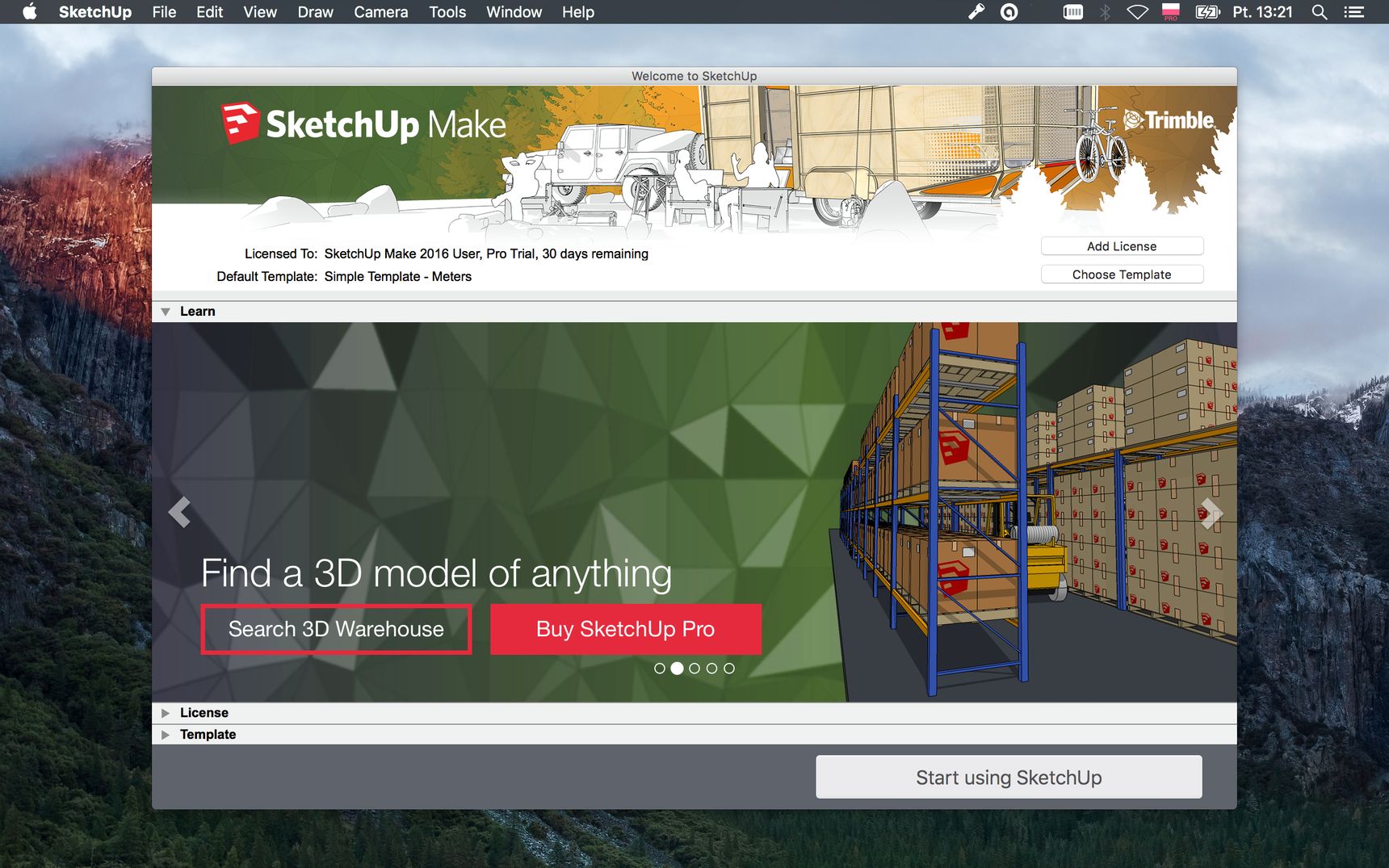This screenshot has width=1389, height=868.
Task: Click the keyboard viewer menu bar icon
Action: (x=1073, y=12)
